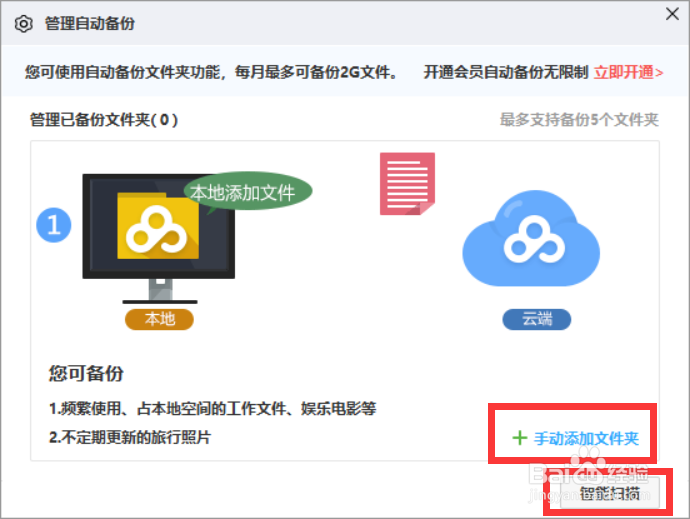Click the blue cloud storage icon
Viewport: 690px width, 519px height.
531,238
